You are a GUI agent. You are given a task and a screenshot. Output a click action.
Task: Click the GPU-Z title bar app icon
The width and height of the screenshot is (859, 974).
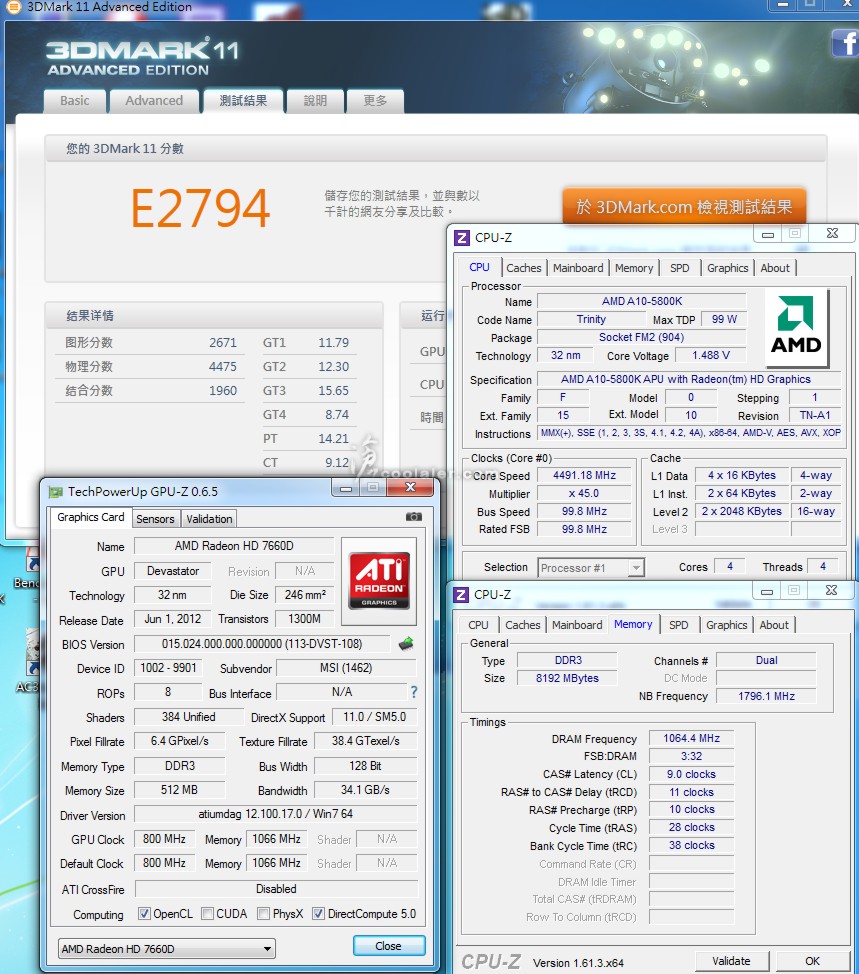point(56,492)
